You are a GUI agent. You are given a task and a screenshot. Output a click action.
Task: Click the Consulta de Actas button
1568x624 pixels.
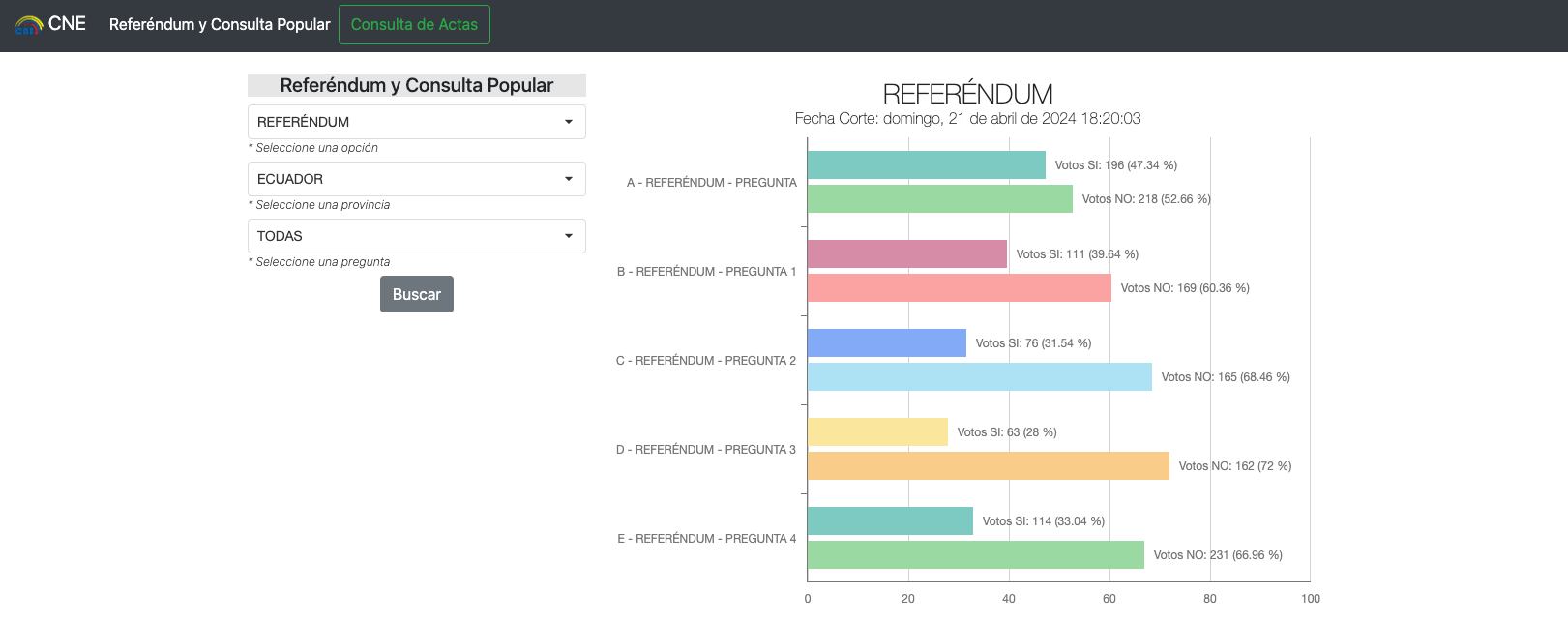coord(414,24)
